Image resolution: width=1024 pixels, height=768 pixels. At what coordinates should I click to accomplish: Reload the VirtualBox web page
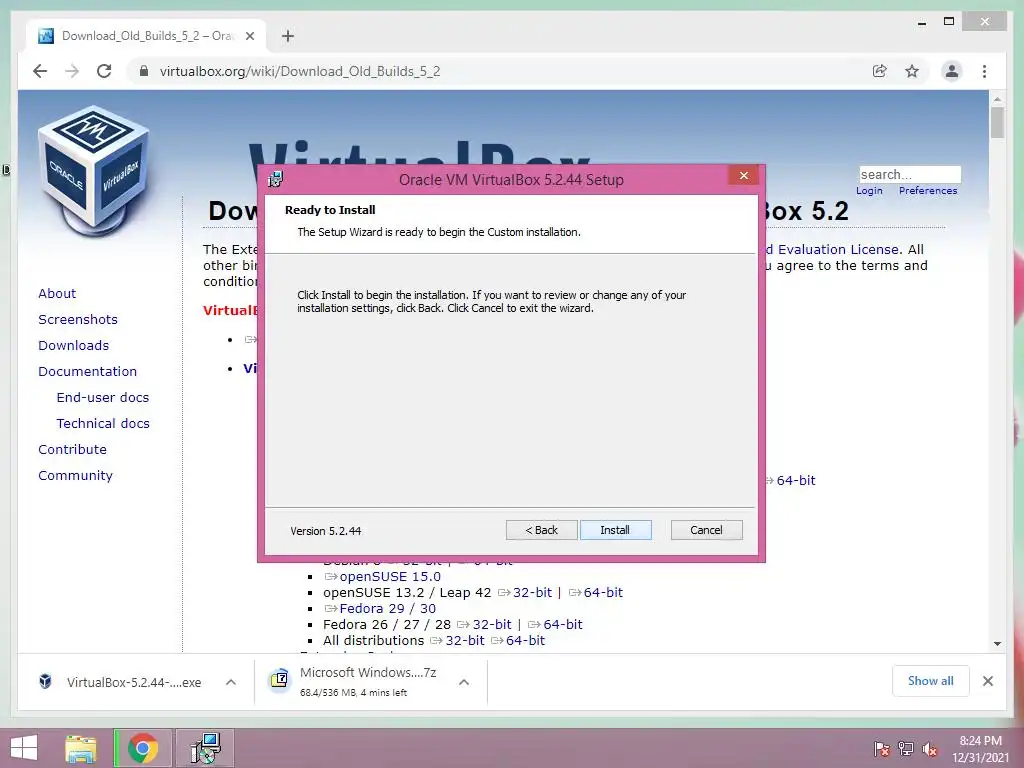click(104, 71)
